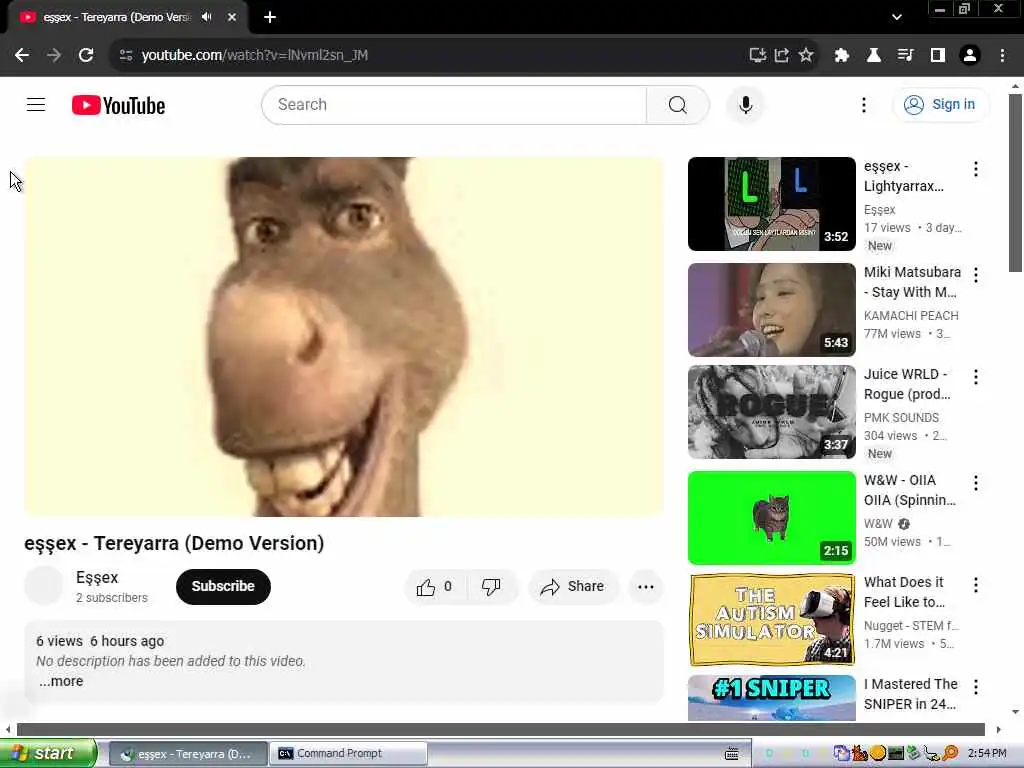The width and height of the screenshot is (1024, 768).
Task: Open options for eşşex Lightyarrax video
Action: coord(976,169)
